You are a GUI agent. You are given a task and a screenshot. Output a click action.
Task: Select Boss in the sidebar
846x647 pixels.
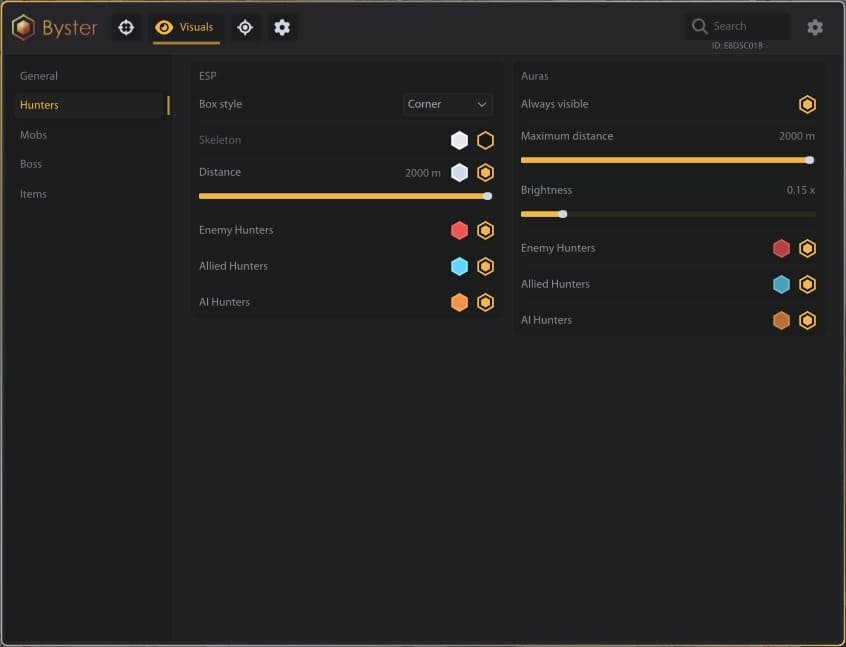click(31, 164)
